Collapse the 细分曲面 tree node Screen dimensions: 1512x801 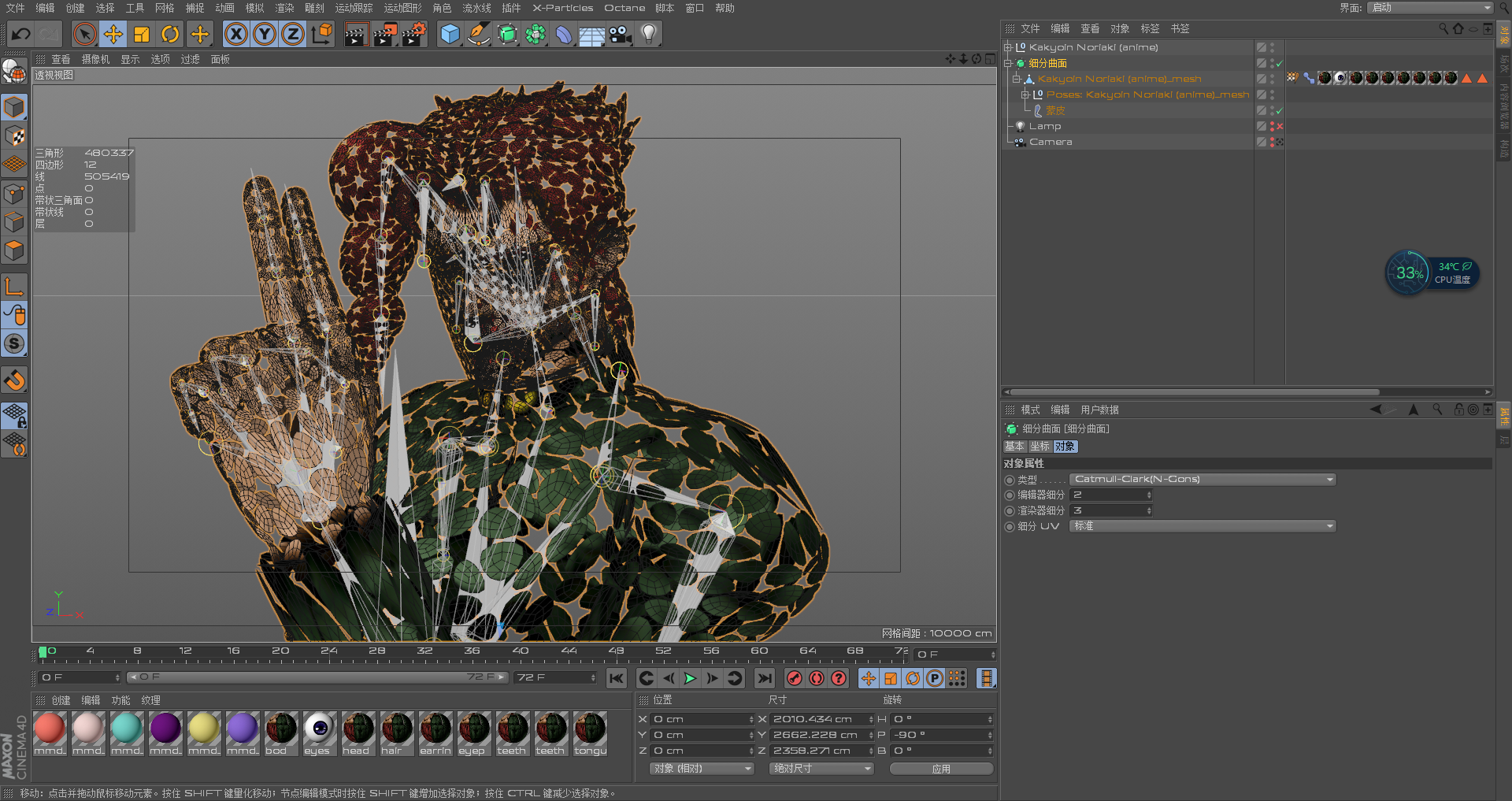coord(1007,63)
